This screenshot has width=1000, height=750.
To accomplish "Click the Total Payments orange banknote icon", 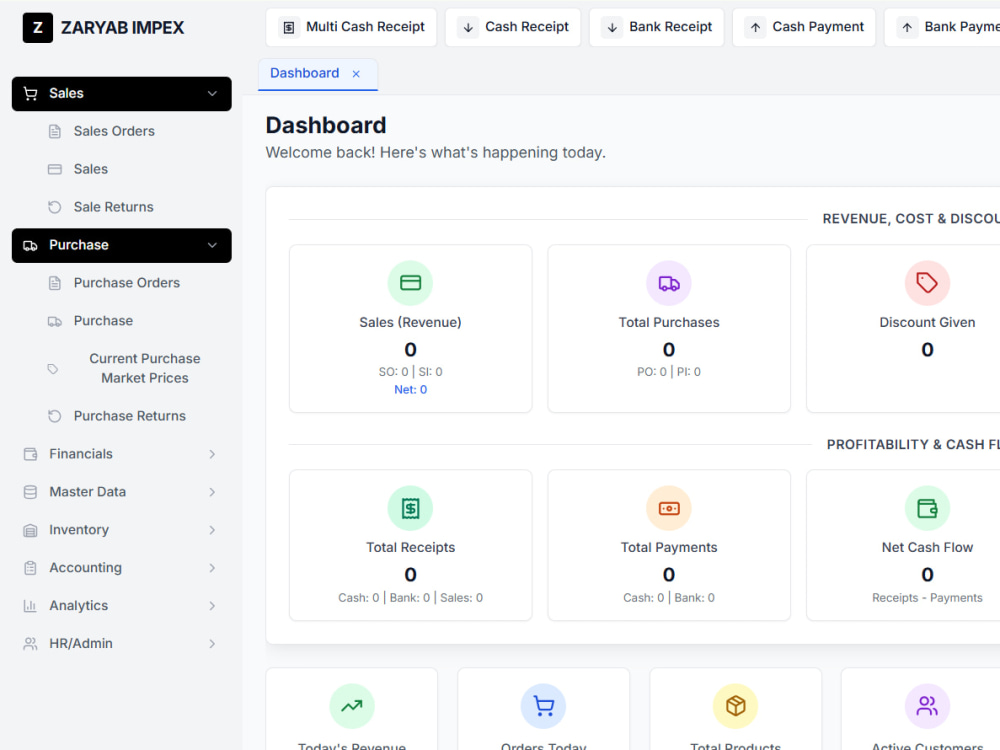I will click(x=669, y=508).
